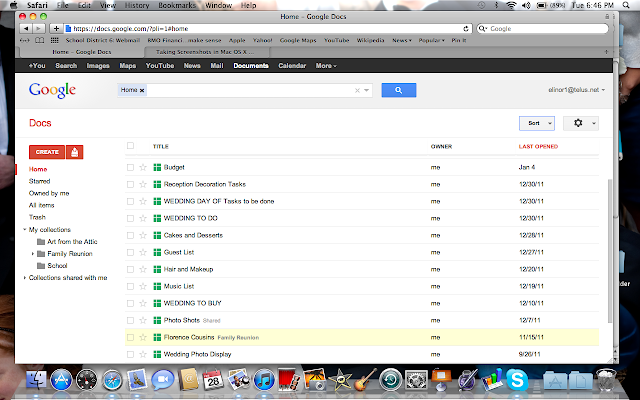
Task: Open the Popular bookmarks dropdown
Action: (431, 40)
